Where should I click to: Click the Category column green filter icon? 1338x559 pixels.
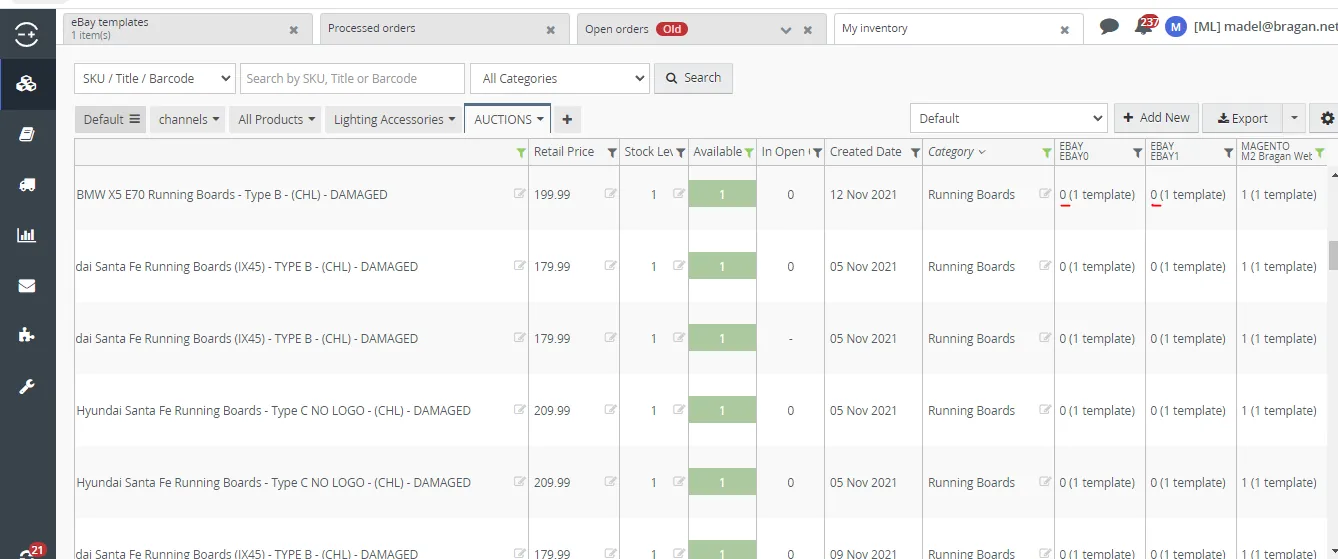tap(1047, 152)
